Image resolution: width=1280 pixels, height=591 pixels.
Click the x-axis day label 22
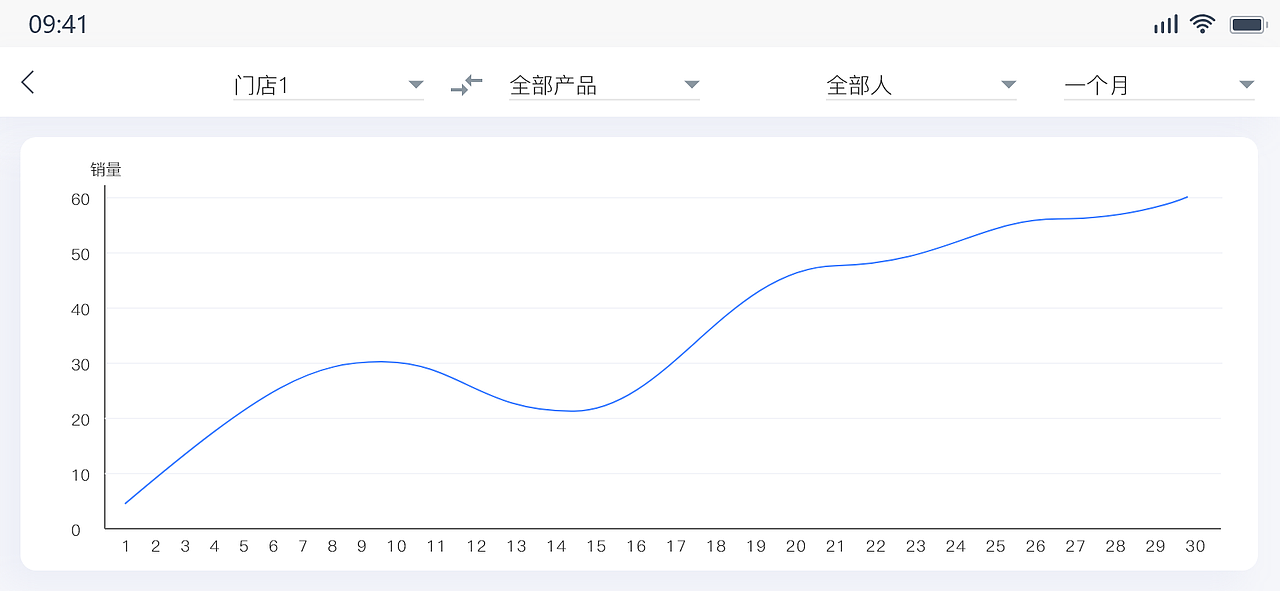(876, 546)
